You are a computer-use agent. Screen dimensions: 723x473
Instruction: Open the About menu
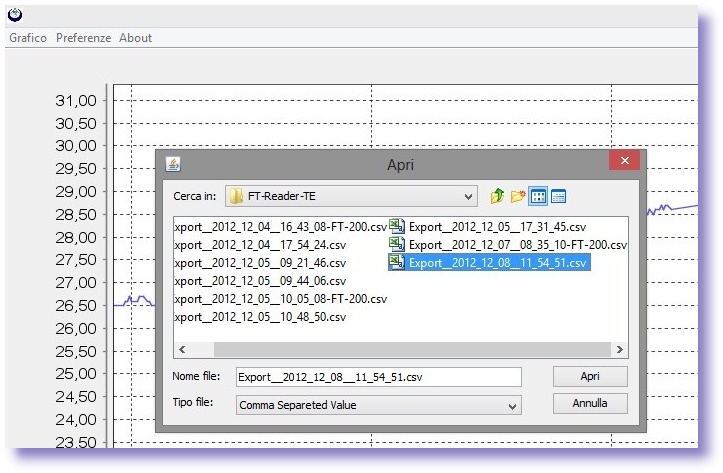135,38
